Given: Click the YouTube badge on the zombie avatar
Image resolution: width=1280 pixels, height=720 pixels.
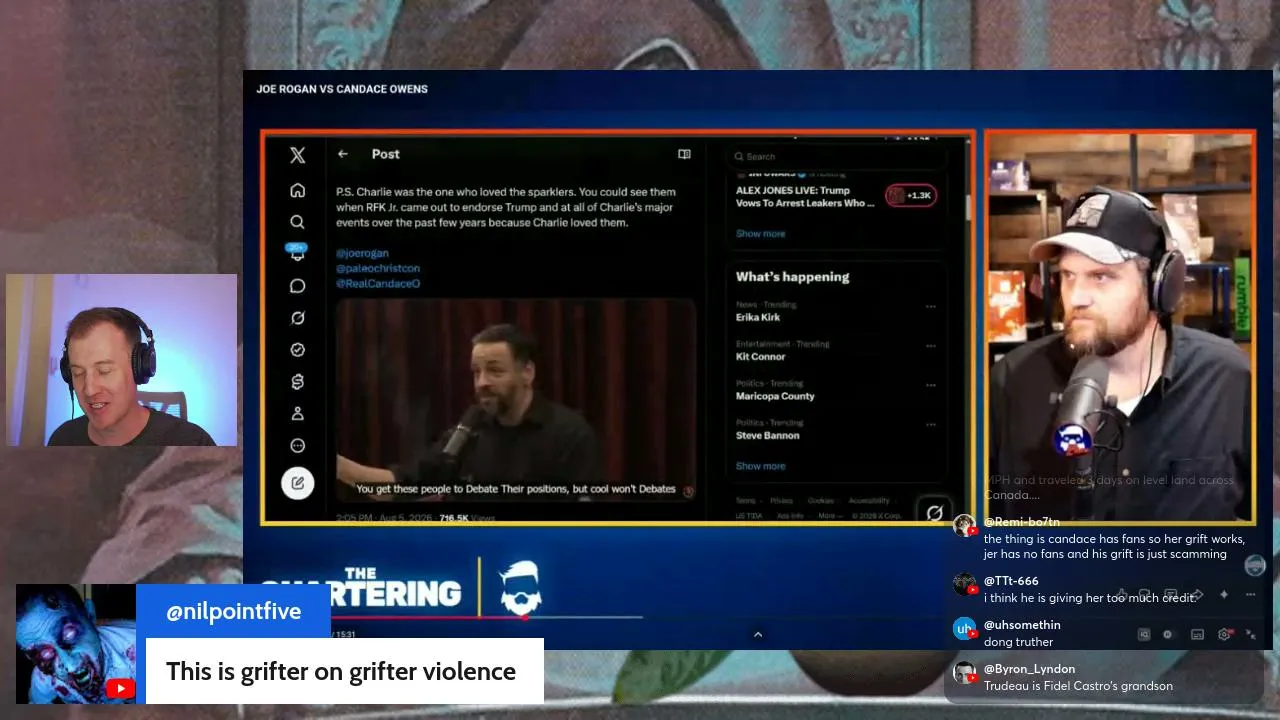Looking at the screenshot, I should [120, 688].
